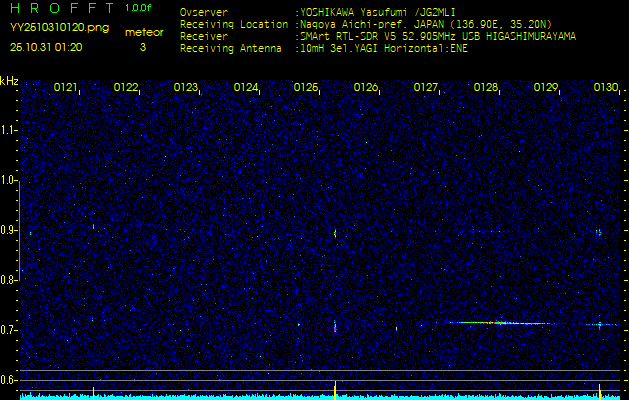Click the 0121 time marker
The width and height of the screenshot is (629, 400).
(66, 88)
